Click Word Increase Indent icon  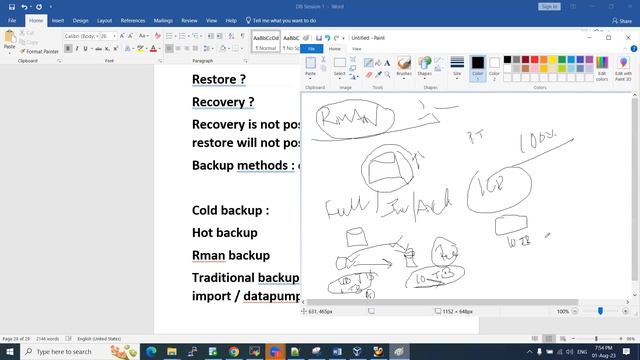(220, 36)
